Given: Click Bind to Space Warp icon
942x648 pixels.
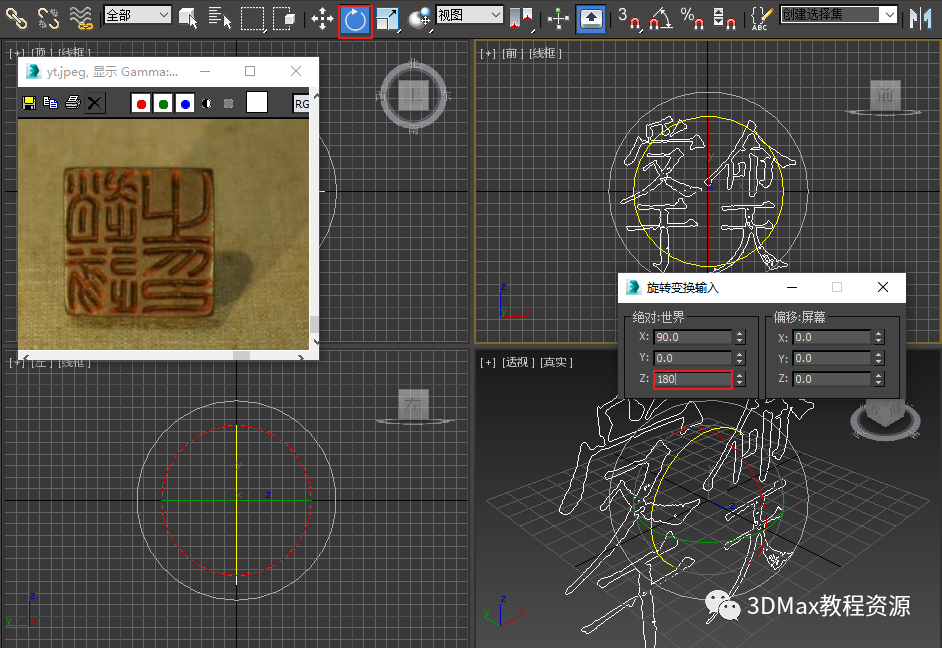Looking at the screenshot, I should [81, 18].
